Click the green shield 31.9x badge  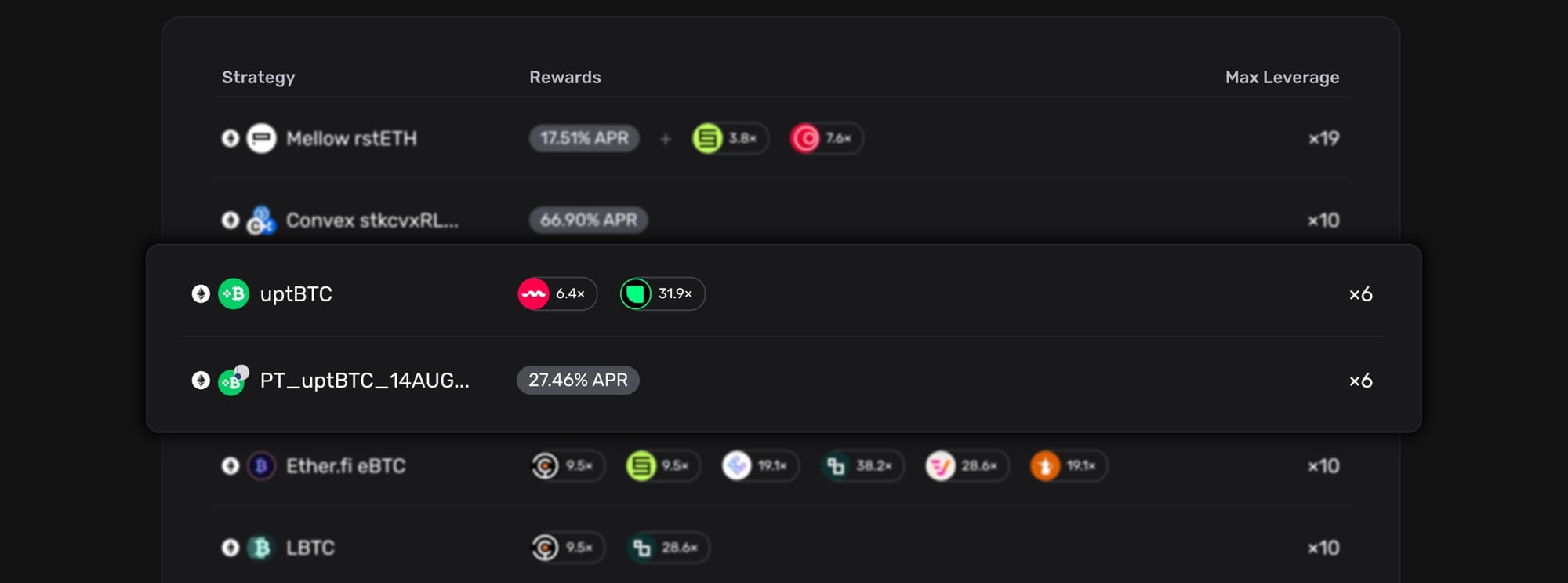click(661, 294)
